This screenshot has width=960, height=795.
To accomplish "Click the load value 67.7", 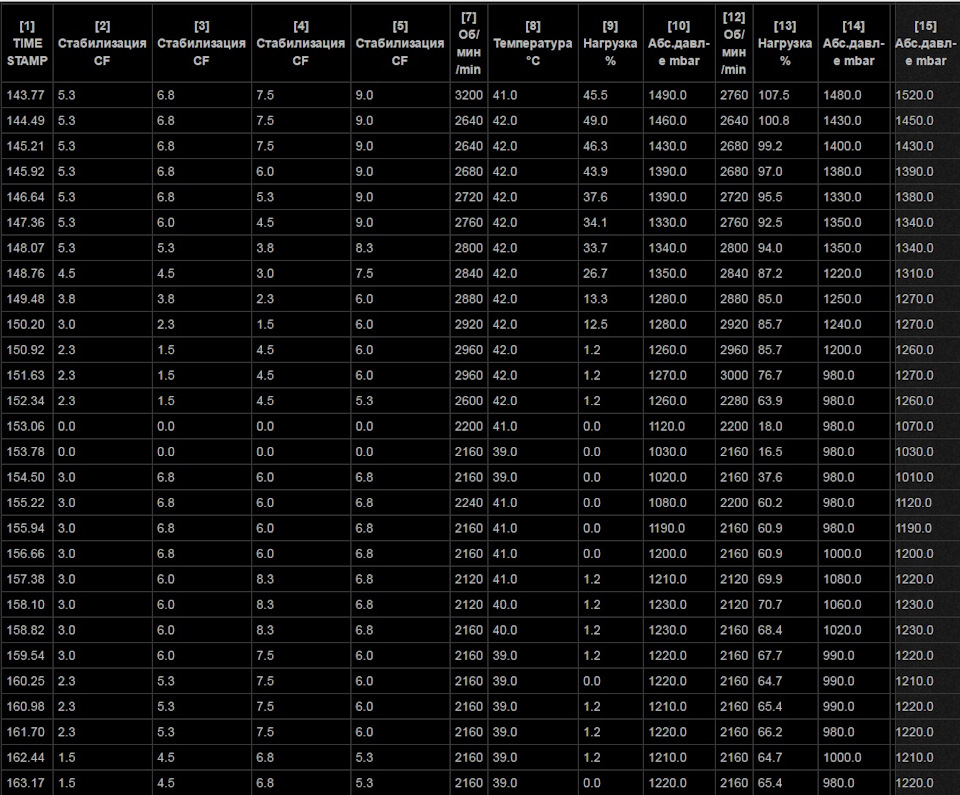I will 770,655.
